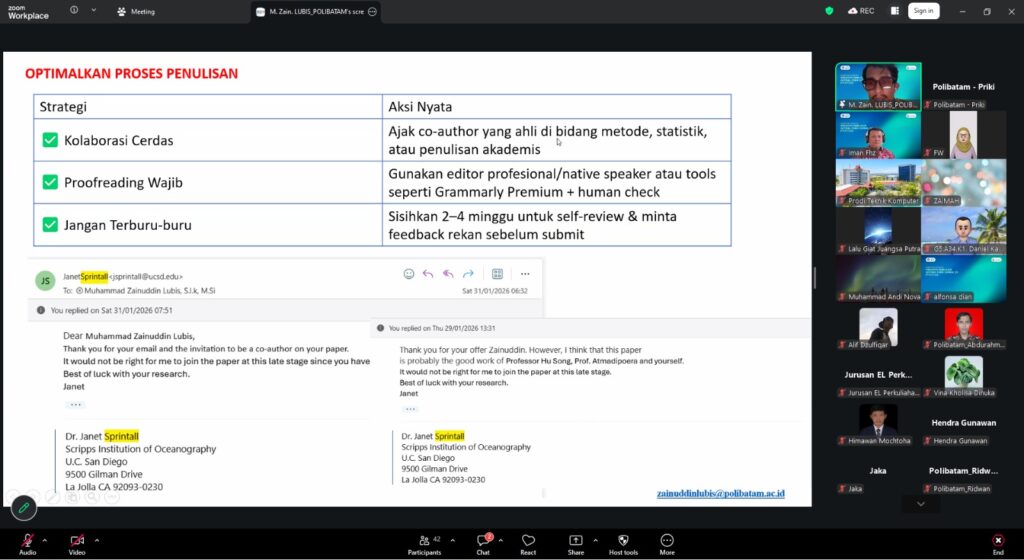Open Host tools shield icon
Image resolution: width=1024 pixels, height=560 pixels.
click(x=623, y=541)
